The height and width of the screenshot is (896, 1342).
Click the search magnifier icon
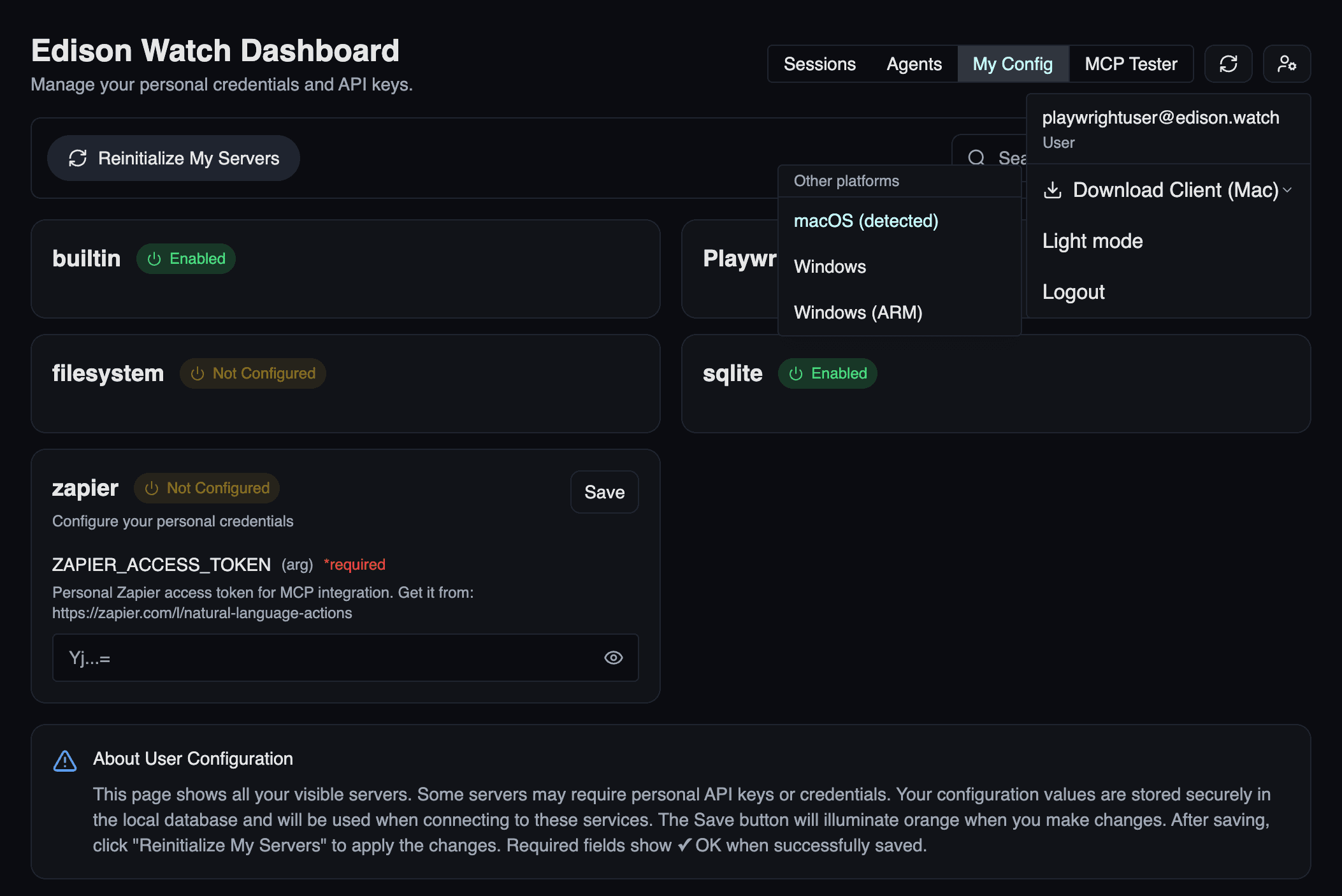click(x=976, y=157)
